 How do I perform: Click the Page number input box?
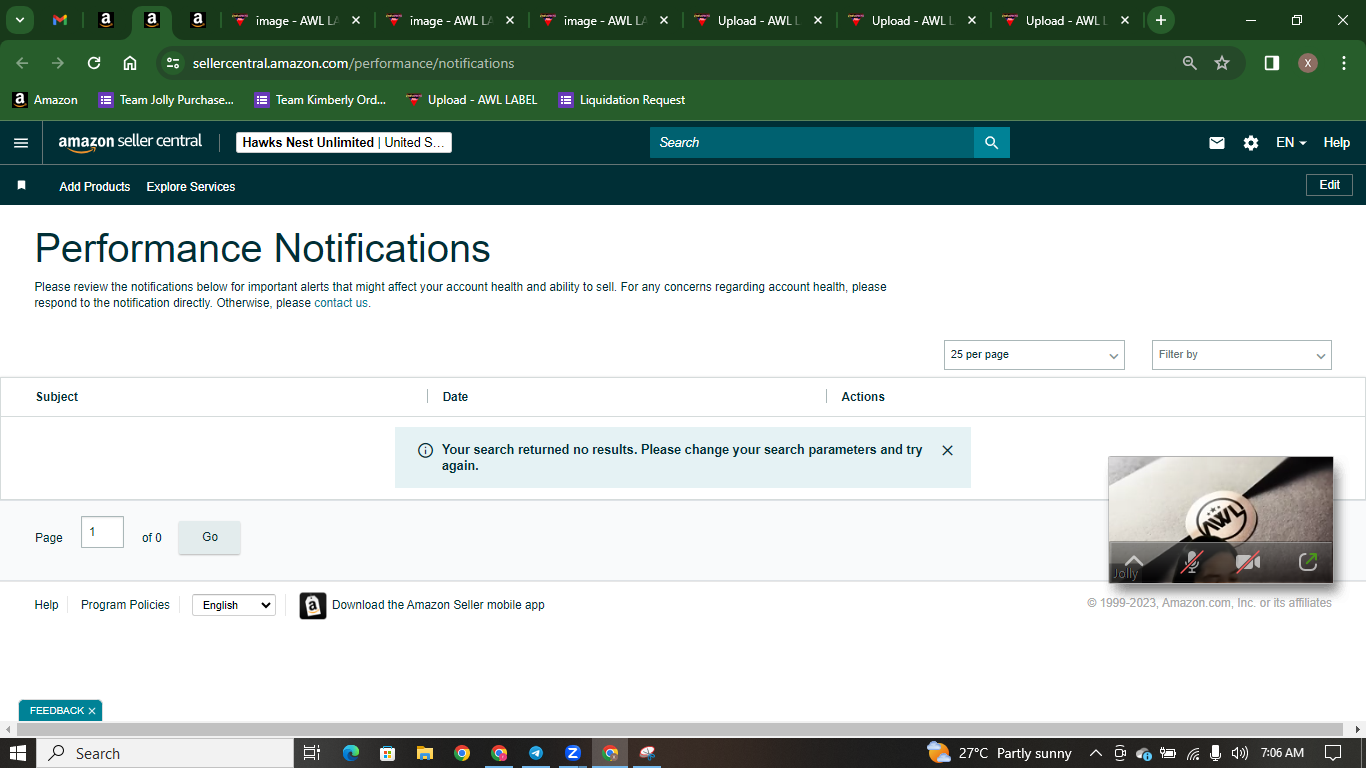coord(102,532)
